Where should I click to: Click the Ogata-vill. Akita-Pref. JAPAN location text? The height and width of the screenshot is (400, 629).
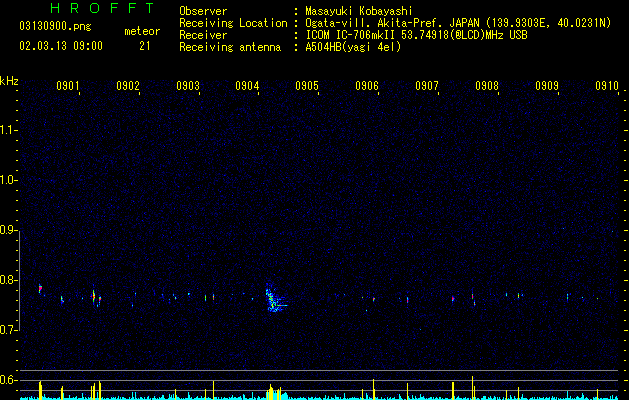(458, 23)
